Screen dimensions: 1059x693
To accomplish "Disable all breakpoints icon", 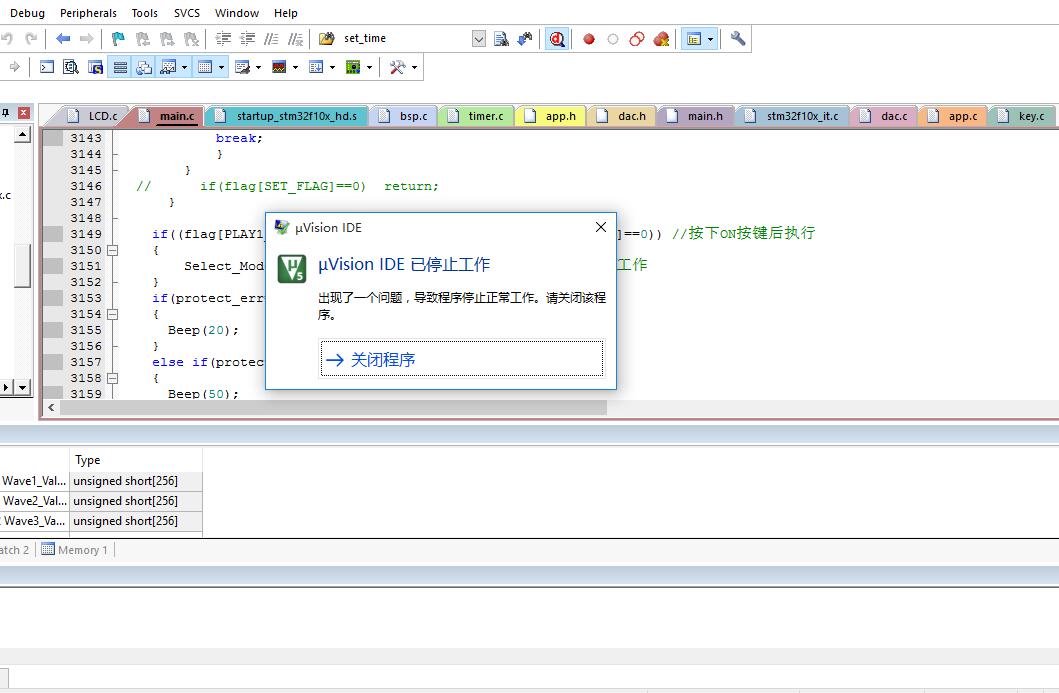I will tap(636, 39).
